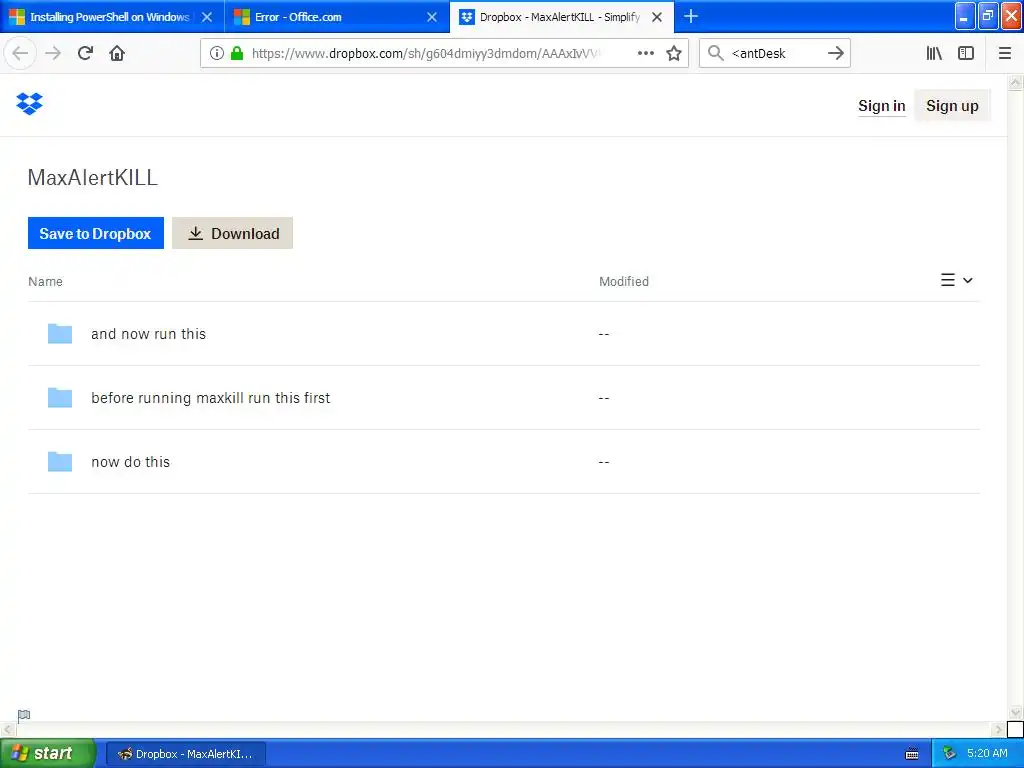Click the 5:20 AM system clock

pos(987,754)
